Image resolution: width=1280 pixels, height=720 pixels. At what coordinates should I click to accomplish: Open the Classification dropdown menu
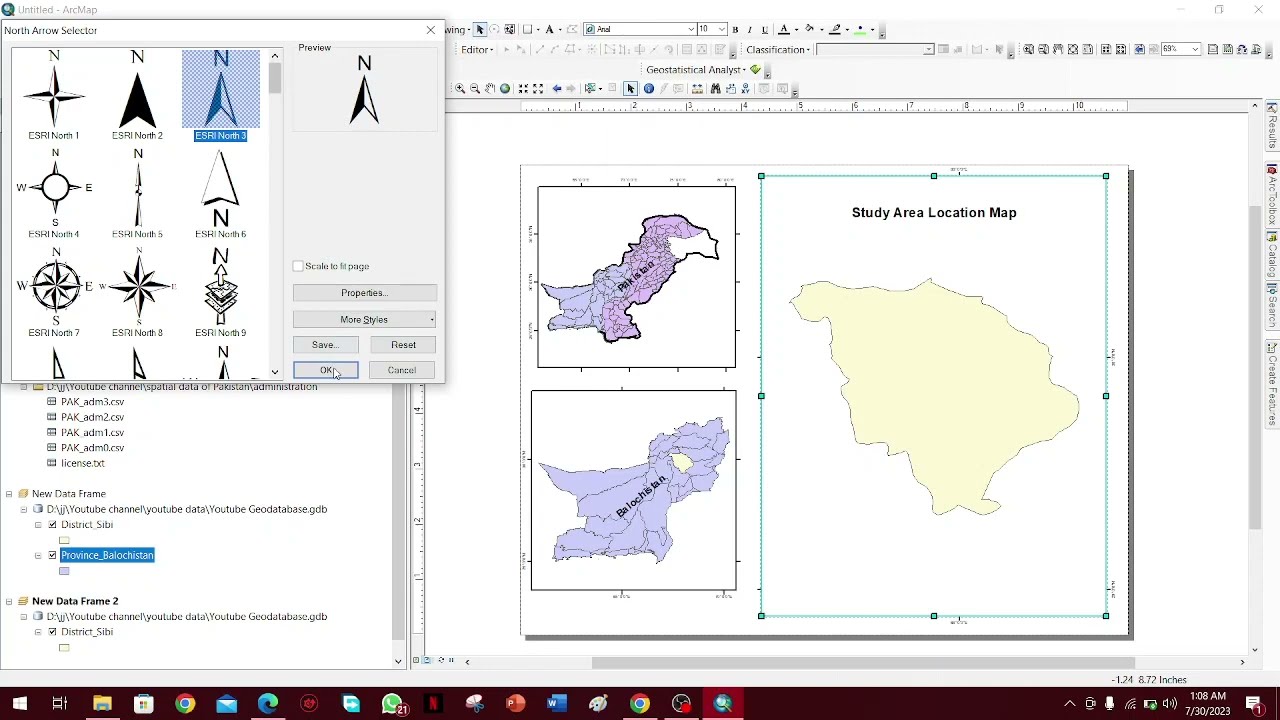(x=777, y=50)
